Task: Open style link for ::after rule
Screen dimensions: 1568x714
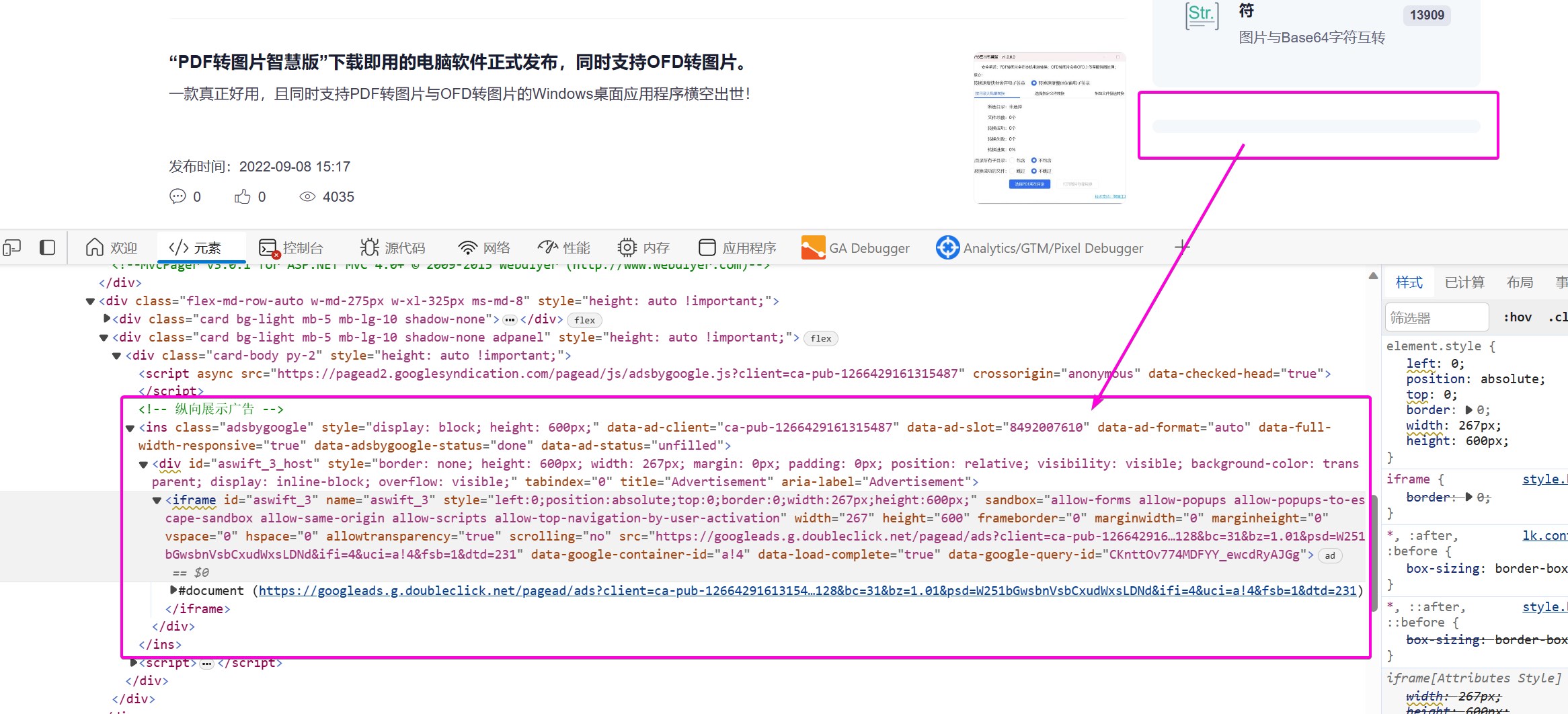Action: [x=1544, y=606]
